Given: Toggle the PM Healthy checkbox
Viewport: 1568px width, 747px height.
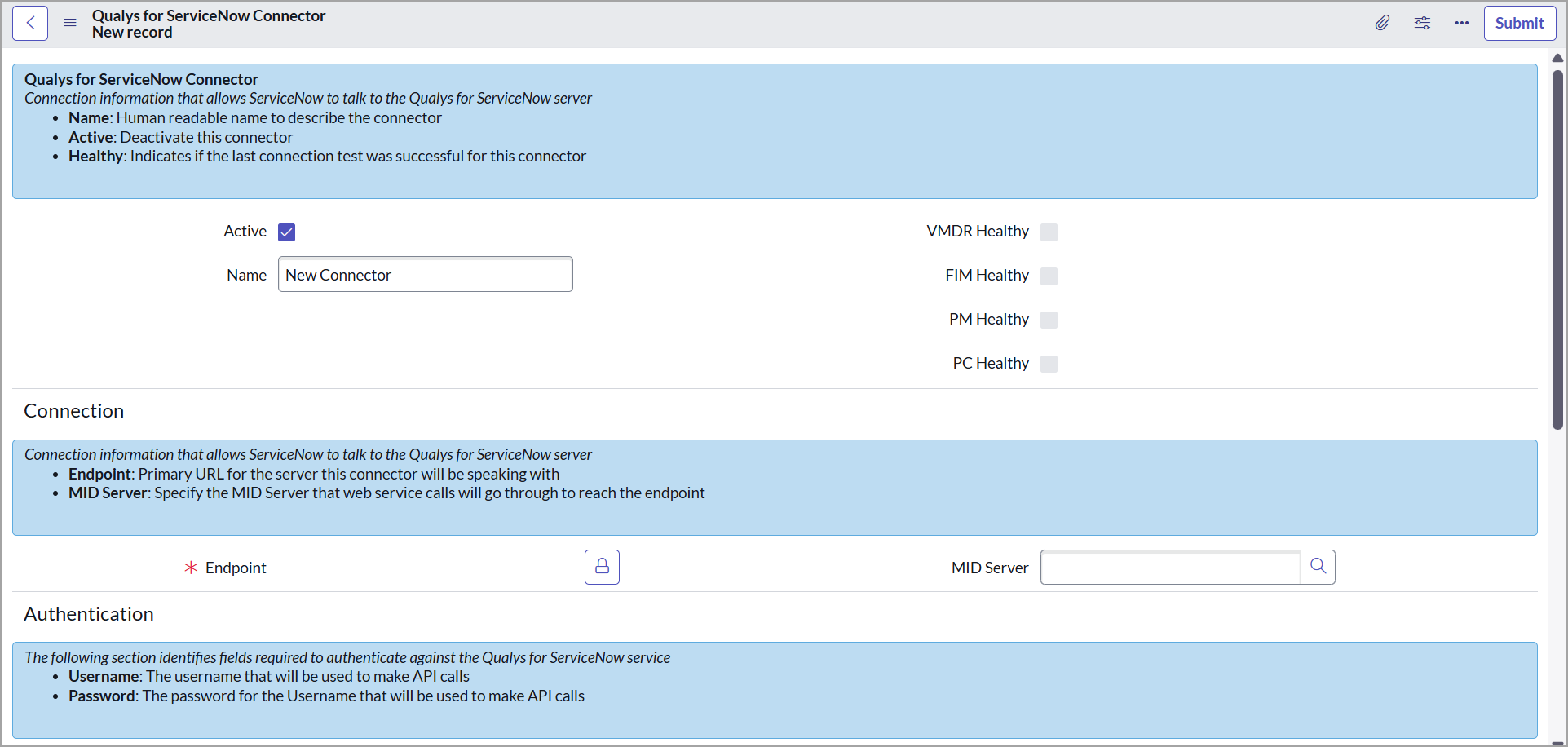Looking at the screenshot, I should (x=1049, y=320).
